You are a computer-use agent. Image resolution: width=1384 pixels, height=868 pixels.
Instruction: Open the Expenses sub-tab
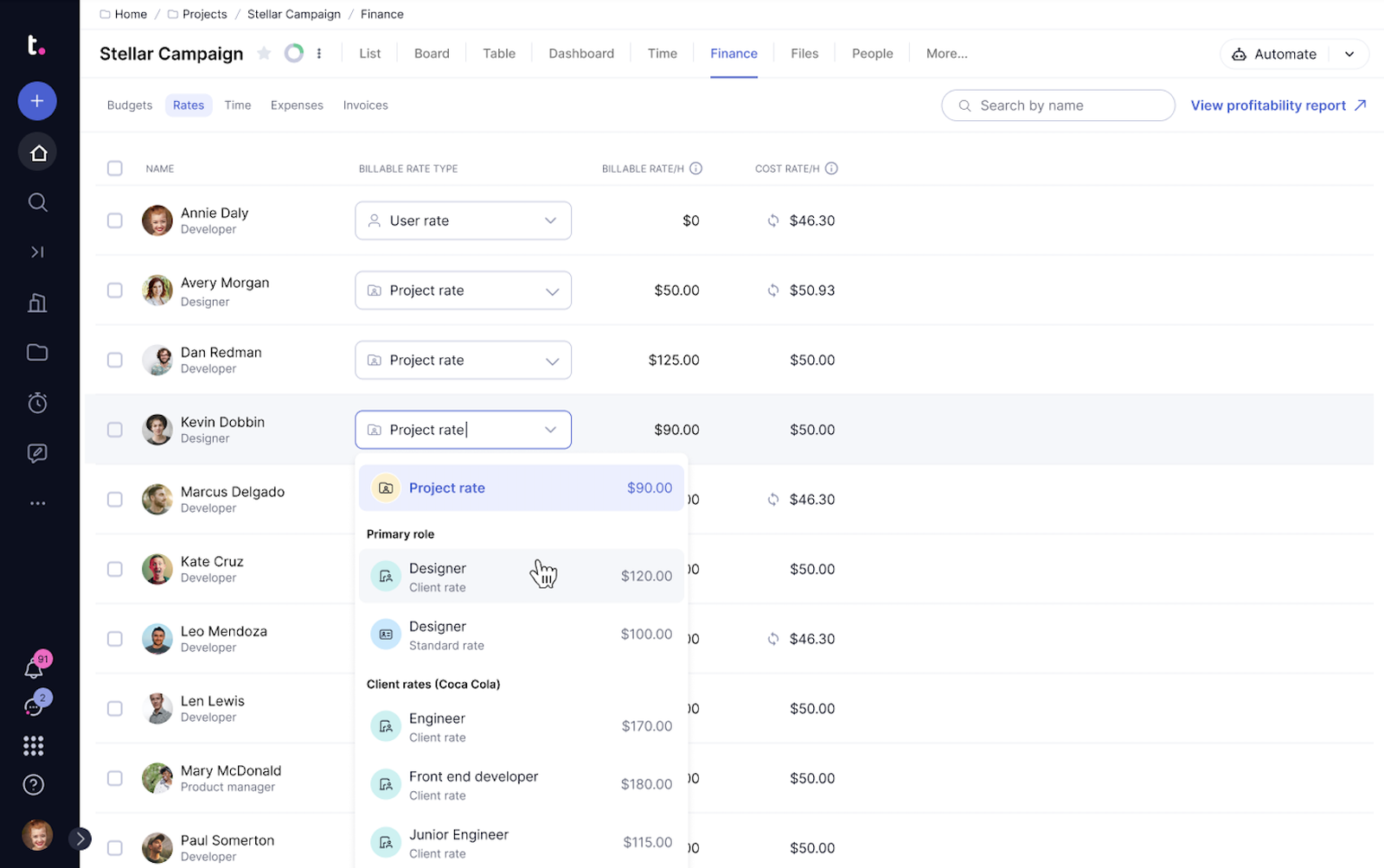(297, 105)
